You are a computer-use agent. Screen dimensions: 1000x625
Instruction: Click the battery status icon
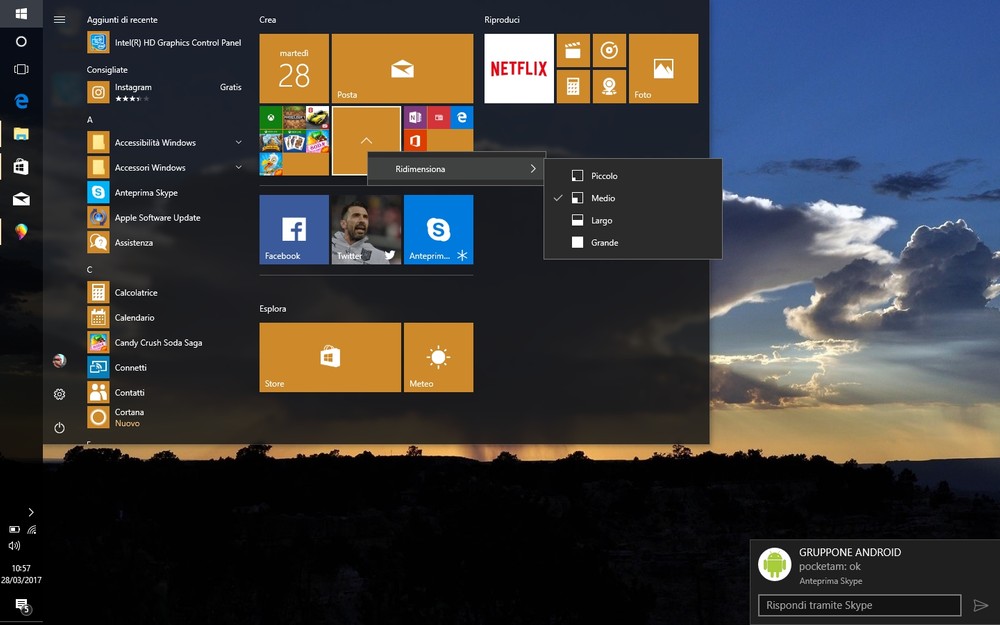coord(14,529)
